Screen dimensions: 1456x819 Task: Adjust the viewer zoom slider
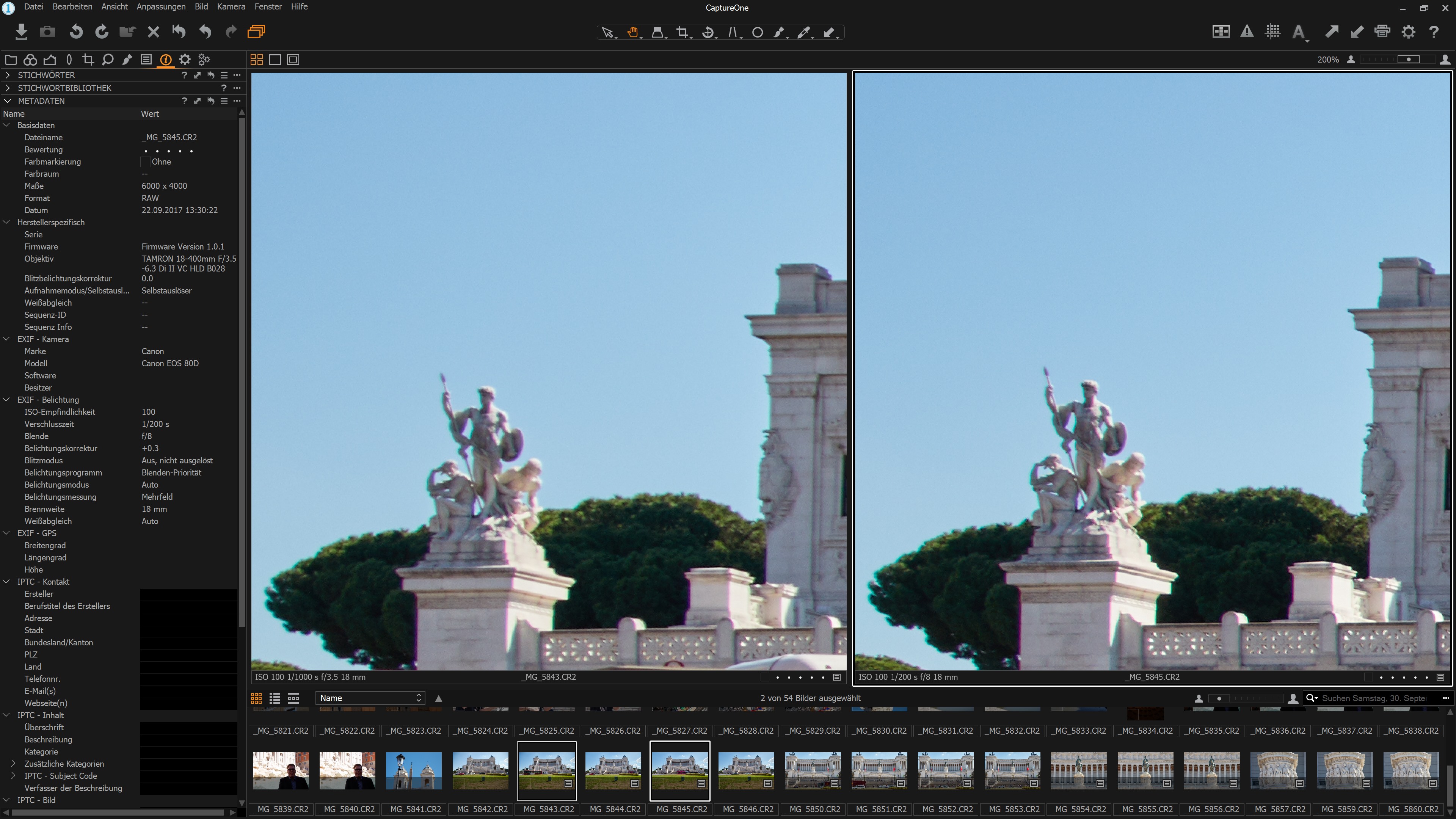(x=1408, y=60)
